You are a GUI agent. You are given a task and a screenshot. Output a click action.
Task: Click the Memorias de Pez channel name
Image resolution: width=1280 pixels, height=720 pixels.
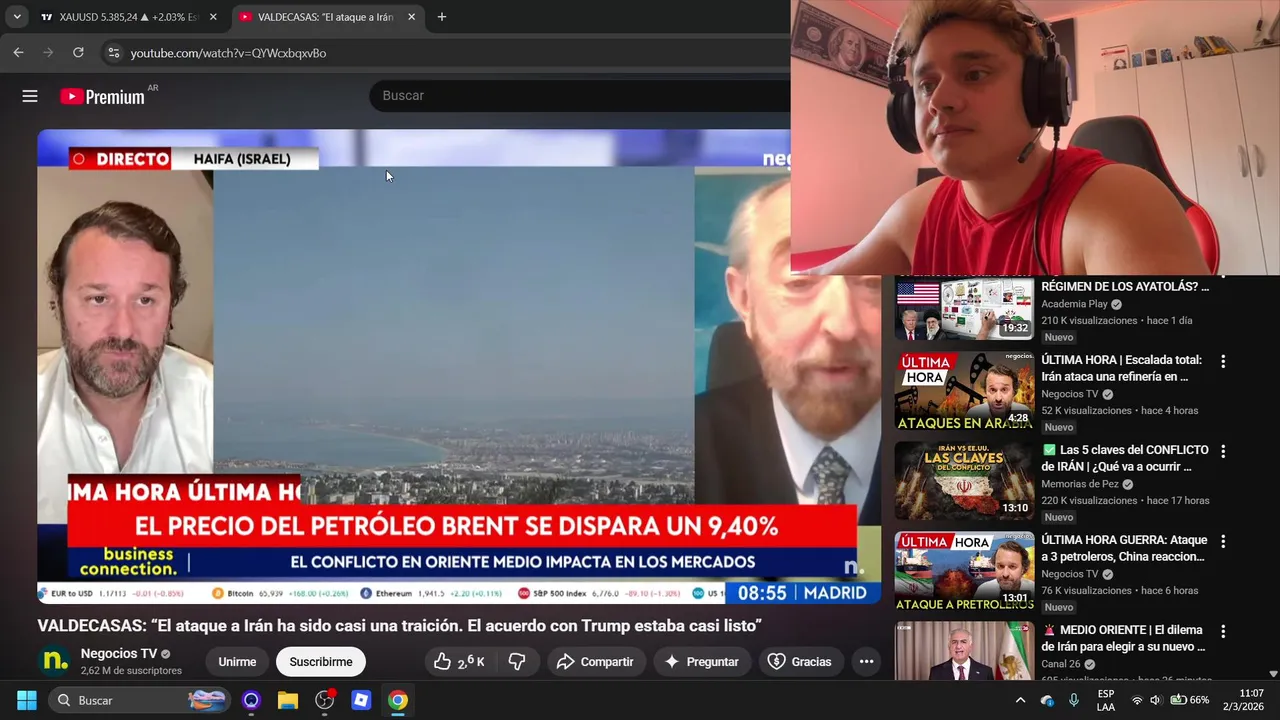tap(1080, 484)
